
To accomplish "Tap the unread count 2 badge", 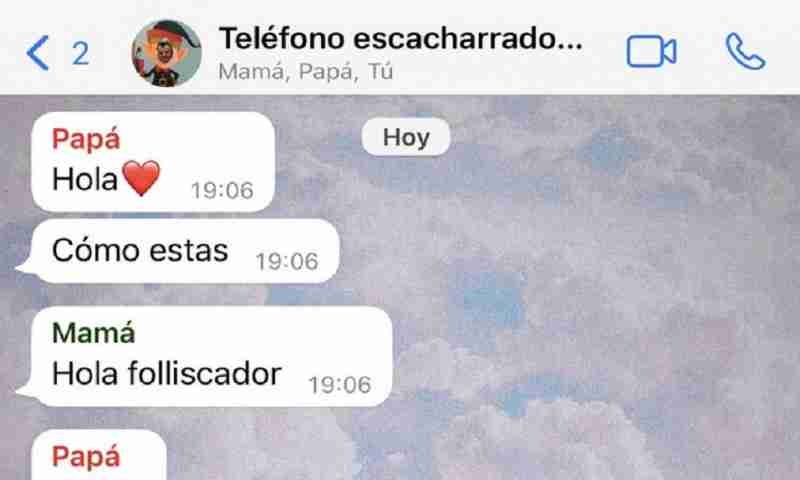I will point(81,54).
